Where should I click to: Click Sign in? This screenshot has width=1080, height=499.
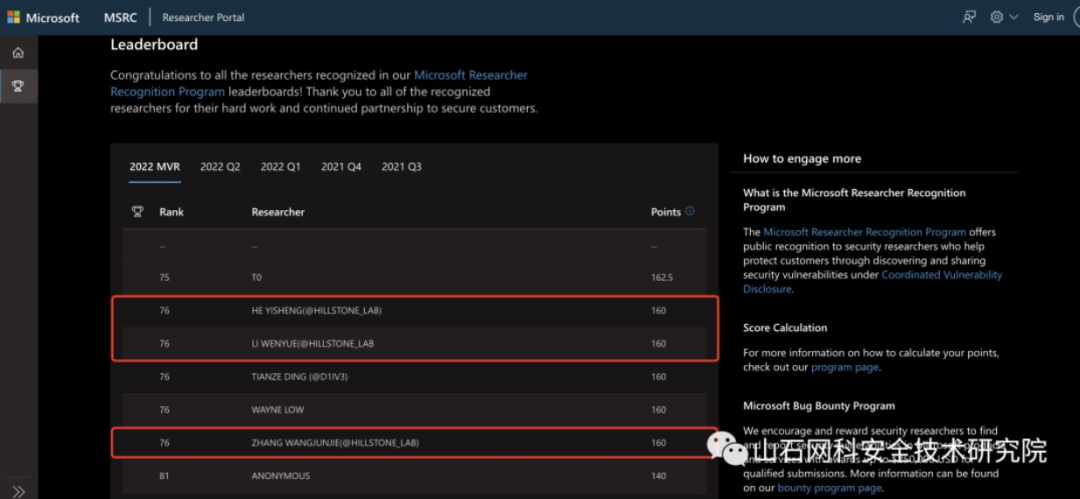[x=1048, y=17]
